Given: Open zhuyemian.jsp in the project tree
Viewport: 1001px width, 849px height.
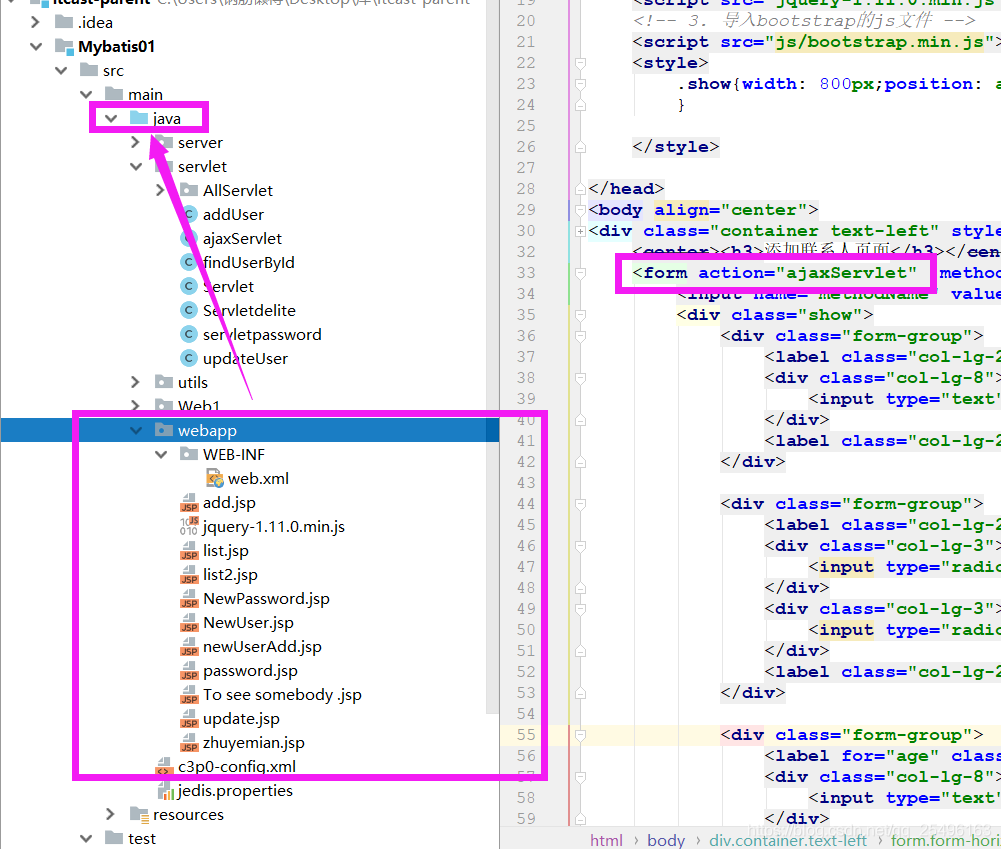Looking at the screenshot, I should point(253,742).
